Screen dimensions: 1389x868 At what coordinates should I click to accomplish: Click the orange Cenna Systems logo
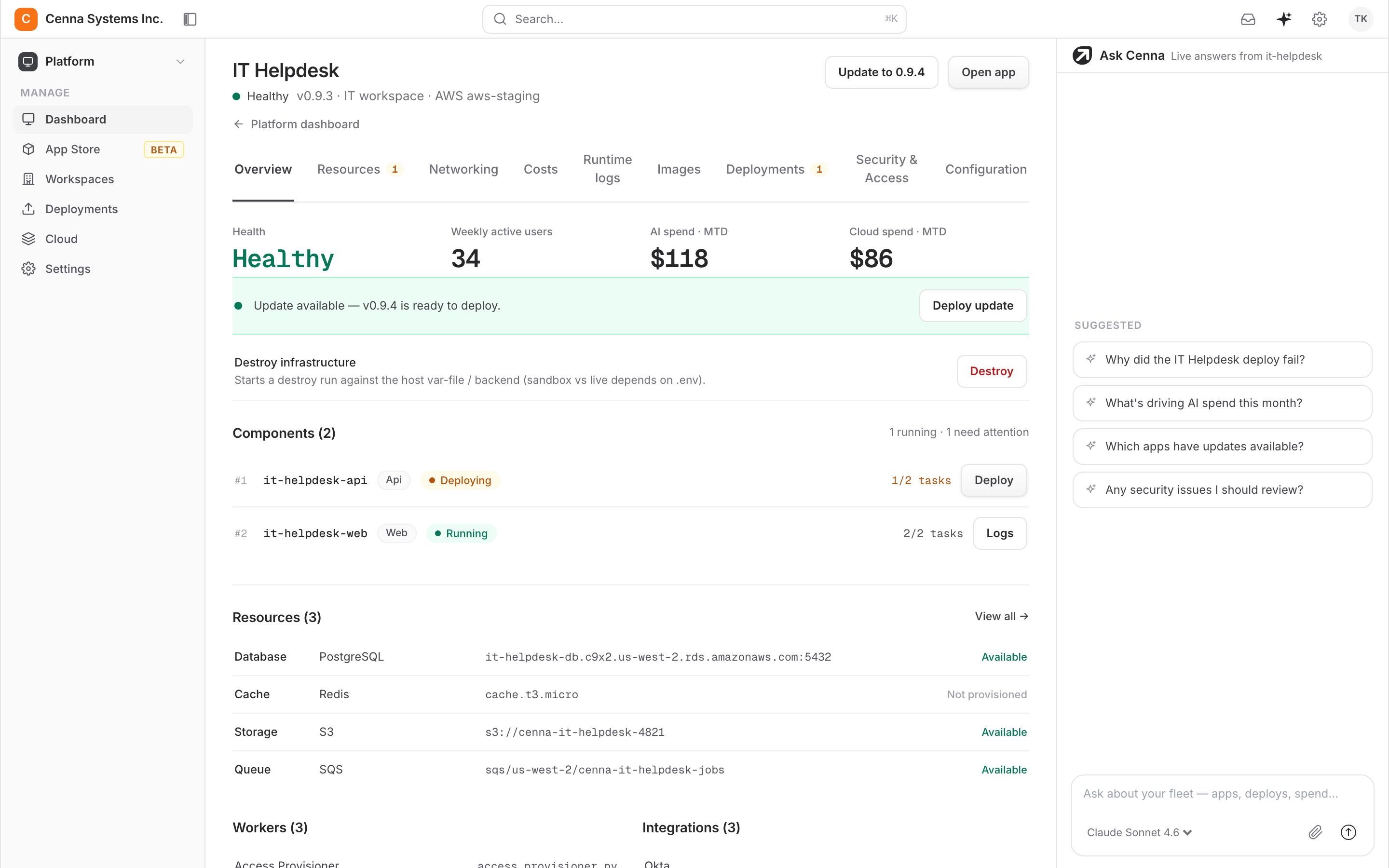point(26,19)
